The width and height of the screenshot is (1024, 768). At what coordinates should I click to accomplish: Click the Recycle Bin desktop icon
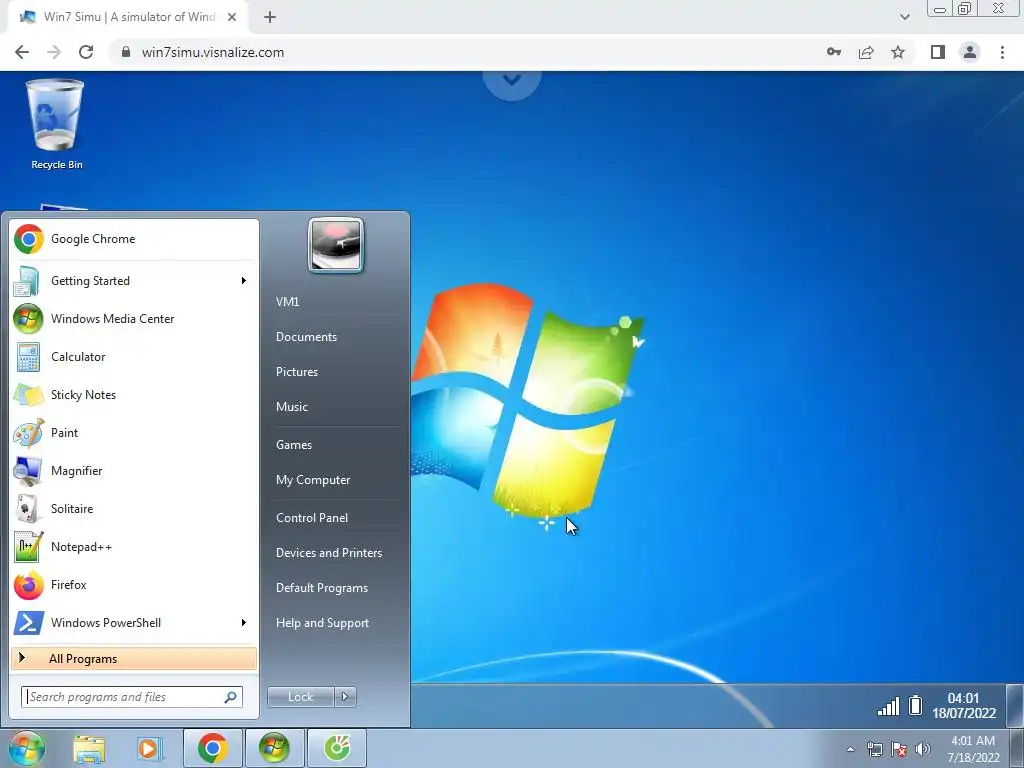[56, 125]
